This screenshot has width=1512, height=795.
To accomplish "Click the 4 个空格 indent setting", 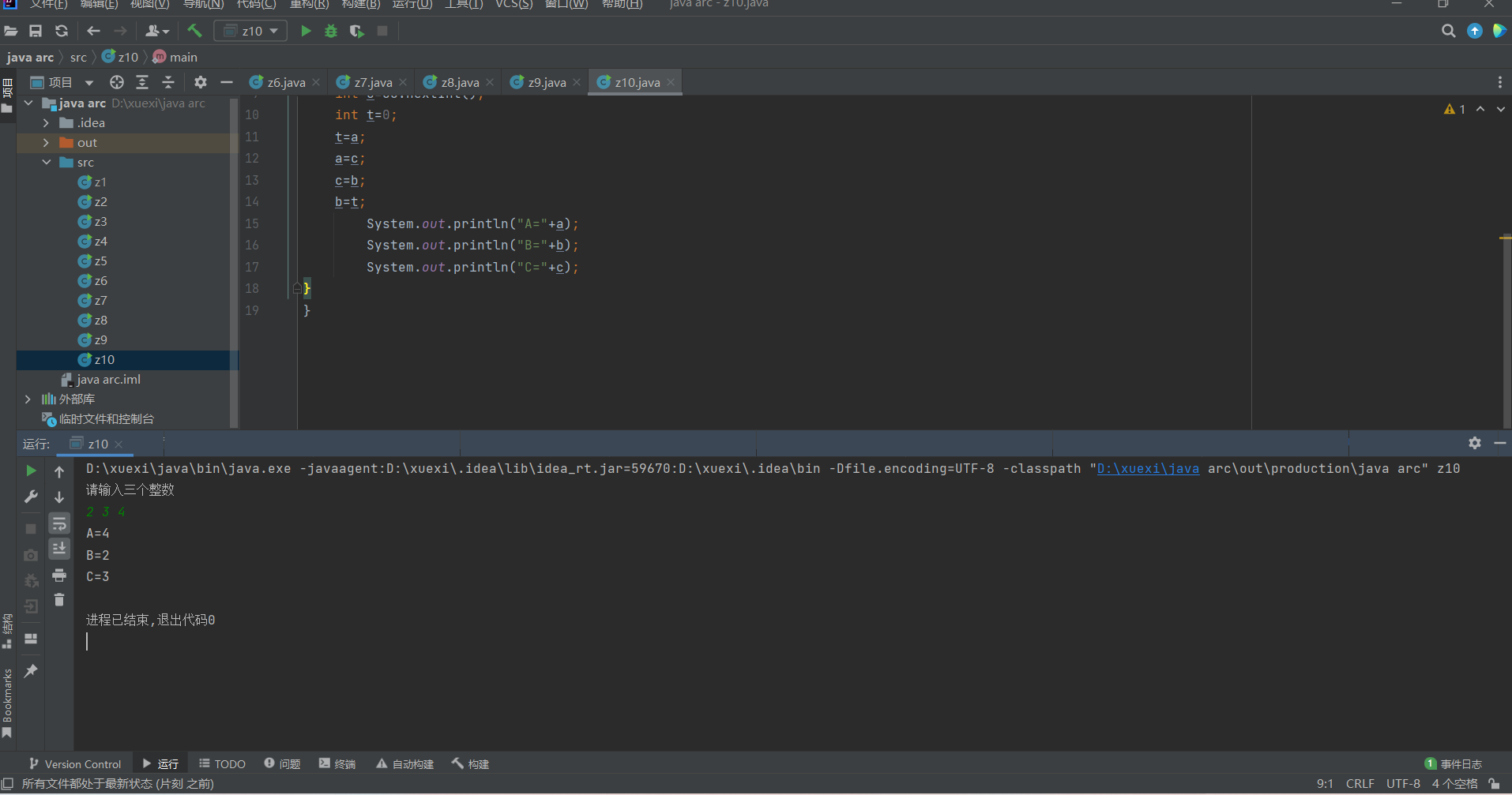I will [x=1454, y=784].
